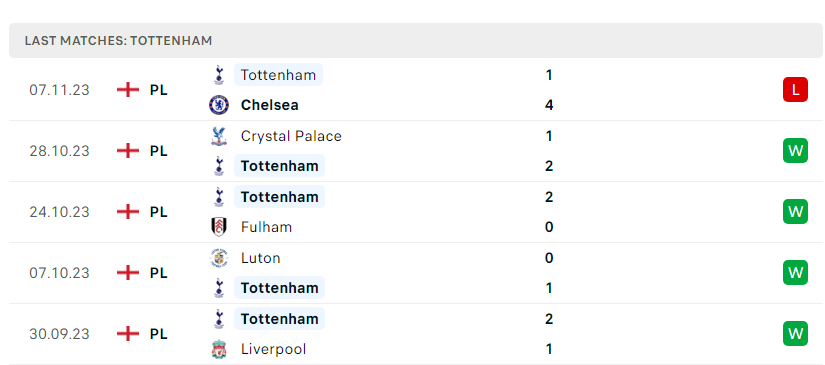Click the Chelsea club crest icon
The image size is (825, 365).
[219, 105]
